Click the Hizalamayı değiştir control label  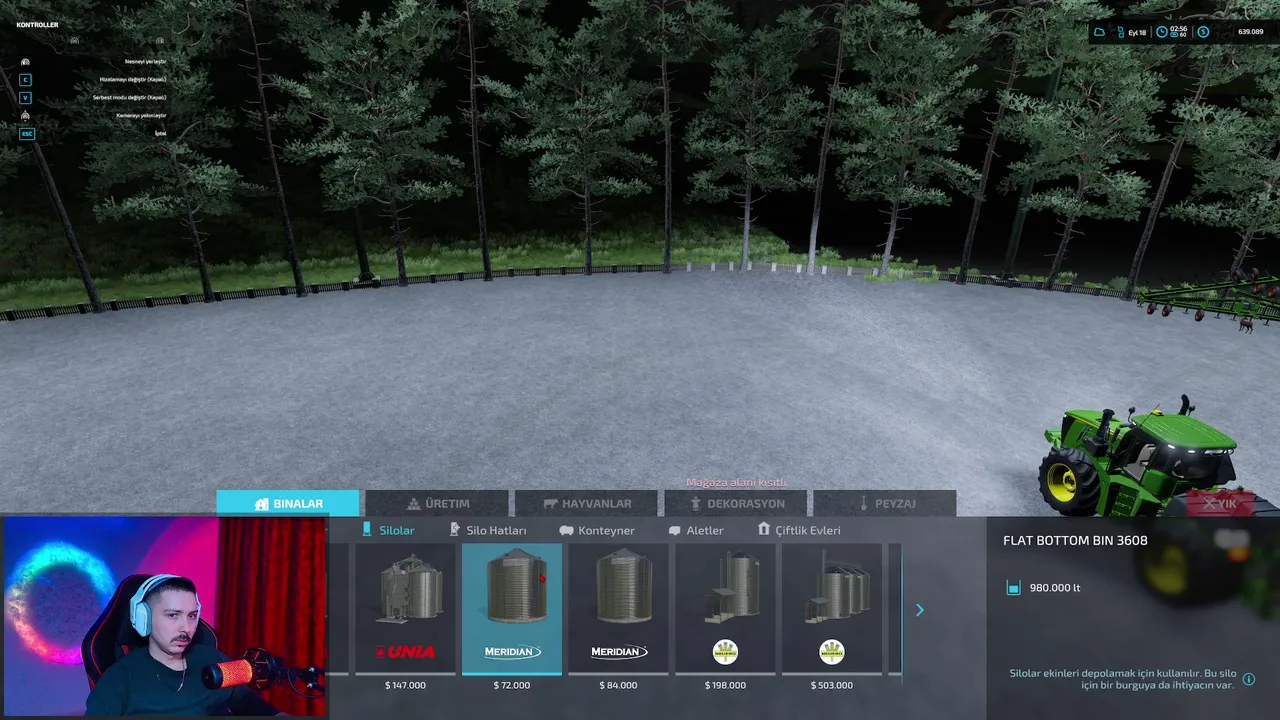133,79
